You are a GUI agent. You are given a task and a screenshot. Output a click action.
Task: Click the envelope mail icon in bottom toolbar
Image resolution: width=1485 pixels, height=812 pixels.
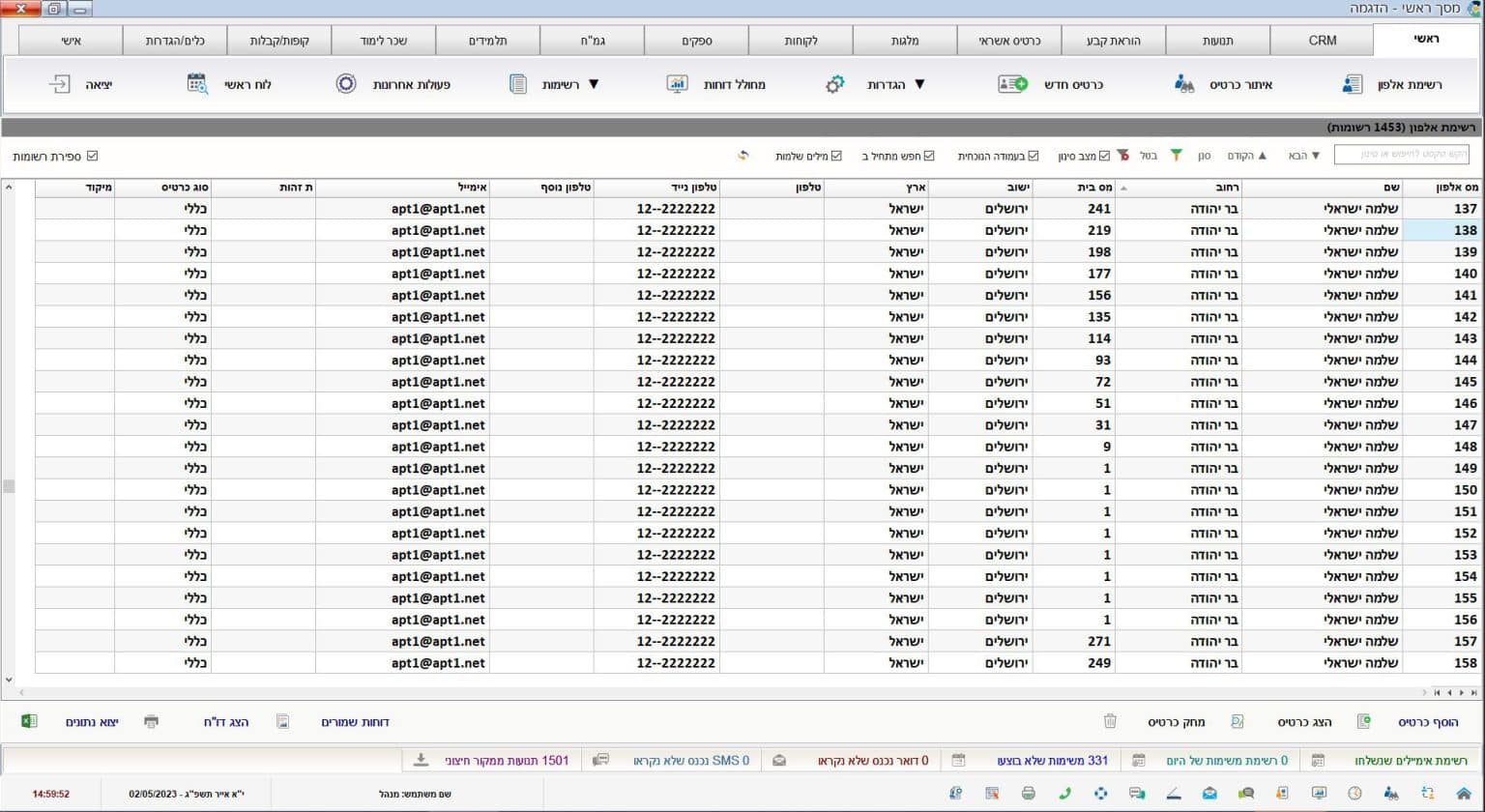click(1209, 794)
